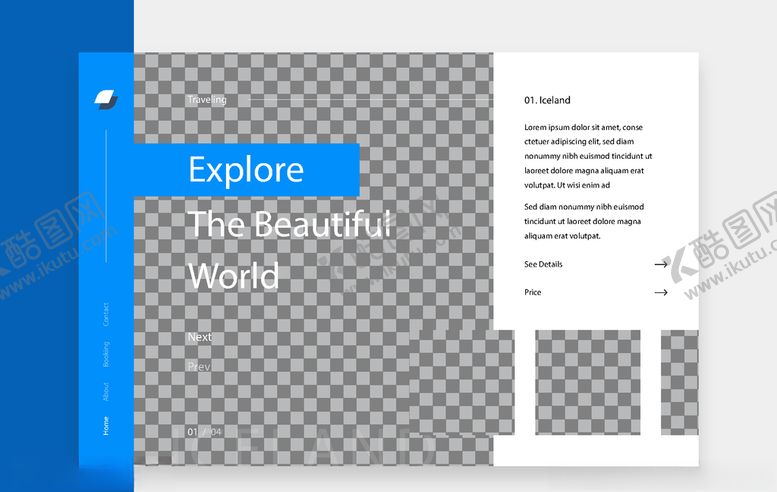Viewport: 777px width, 492px height.
Task: Click the 01 / 04 slide counter
Action: [203, 431]
